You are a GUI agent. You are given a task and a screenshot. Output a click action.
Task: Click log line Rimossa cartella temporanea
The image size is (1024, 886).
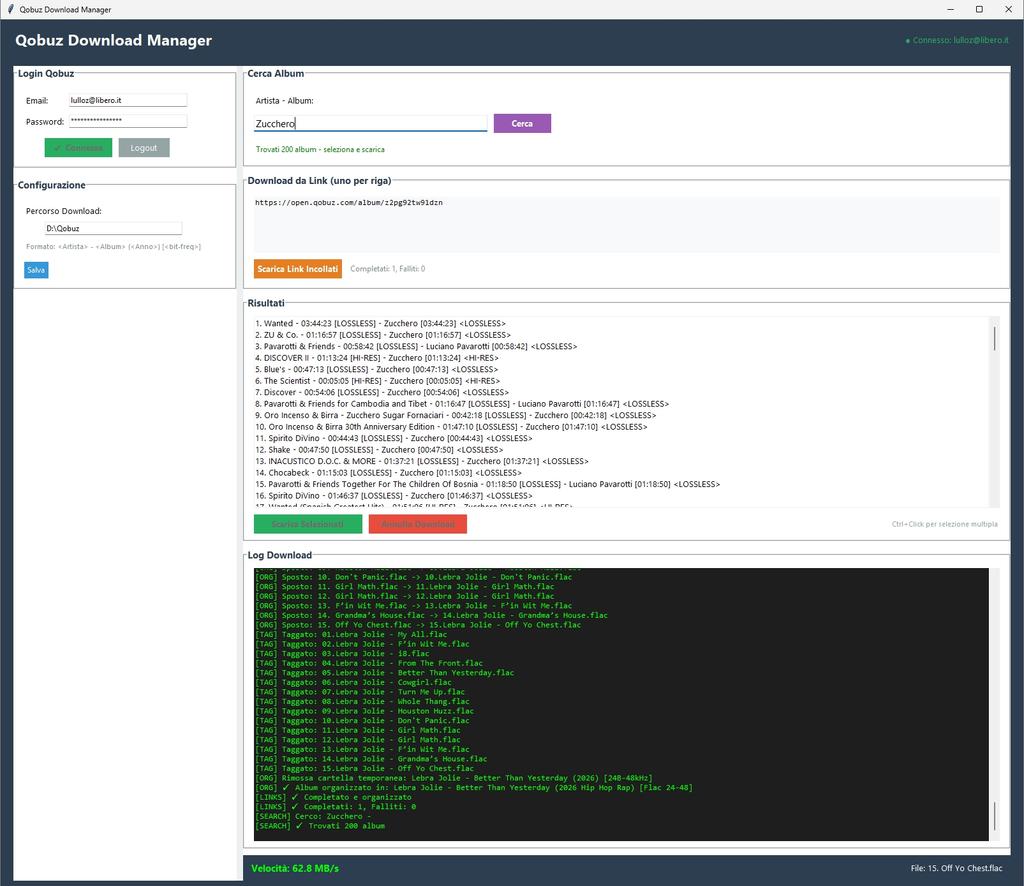[453, 778]
